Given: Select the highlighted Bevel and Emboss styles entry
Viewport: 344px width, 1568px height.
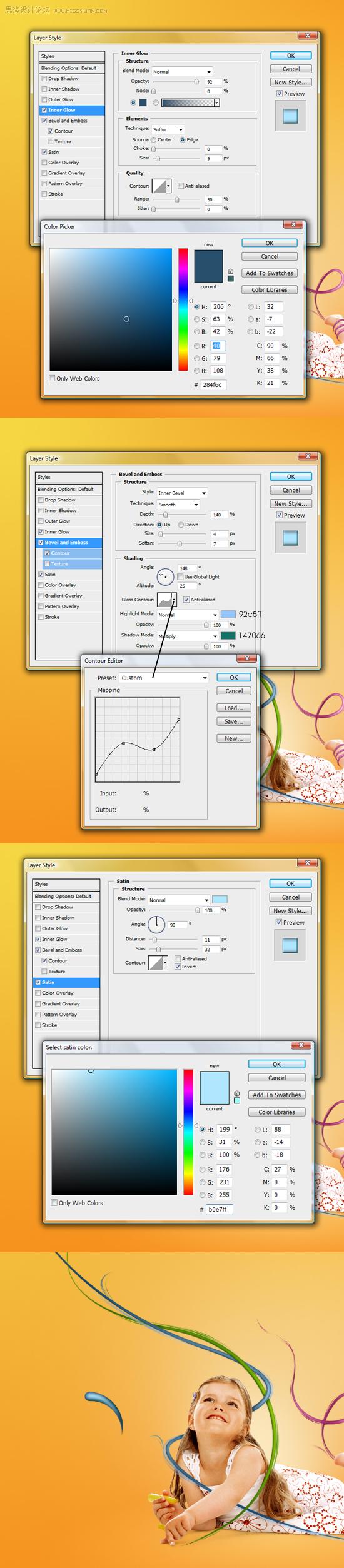Looking at the screenshot, I should point(69,543).
